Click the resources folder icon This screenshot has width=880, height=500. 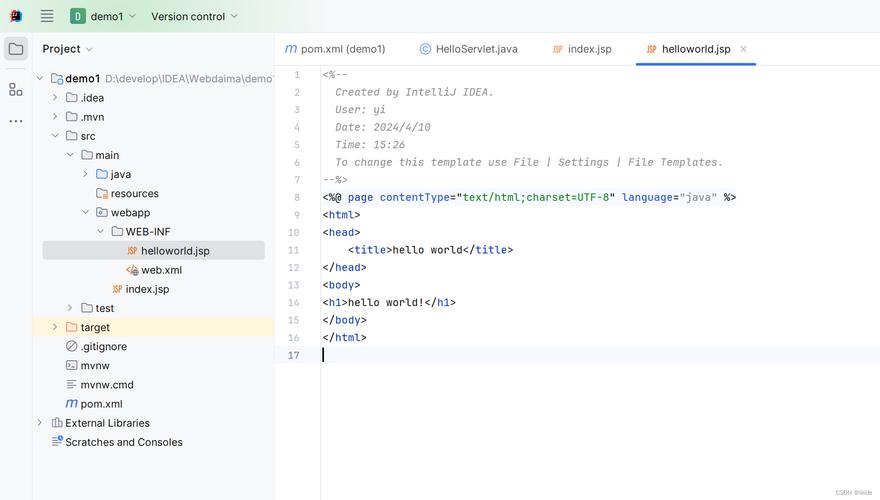pyautogui.click(x=102, y=193)
